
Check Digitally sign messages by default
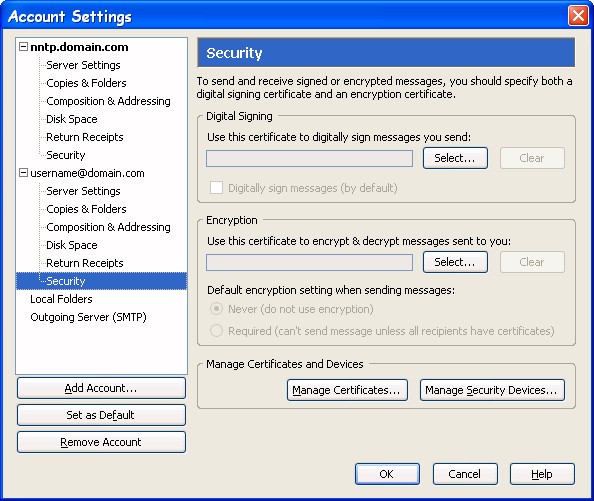[216, 187]
